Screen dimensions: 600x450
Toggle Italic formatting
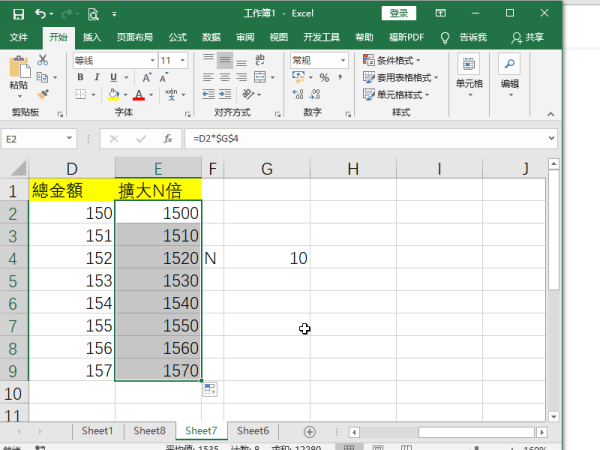[97, 77]
